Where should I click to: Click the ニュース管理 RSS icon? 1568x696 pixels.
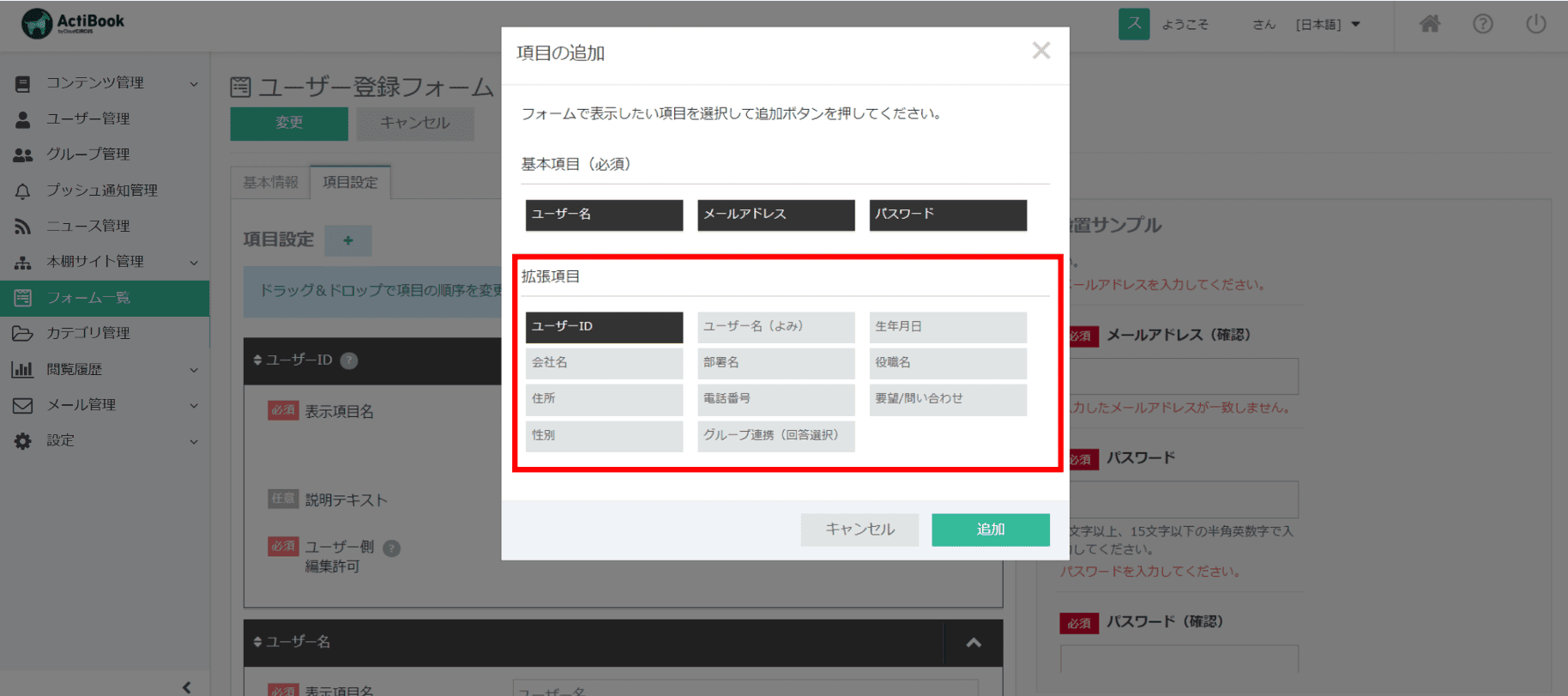tap(23, 227)
